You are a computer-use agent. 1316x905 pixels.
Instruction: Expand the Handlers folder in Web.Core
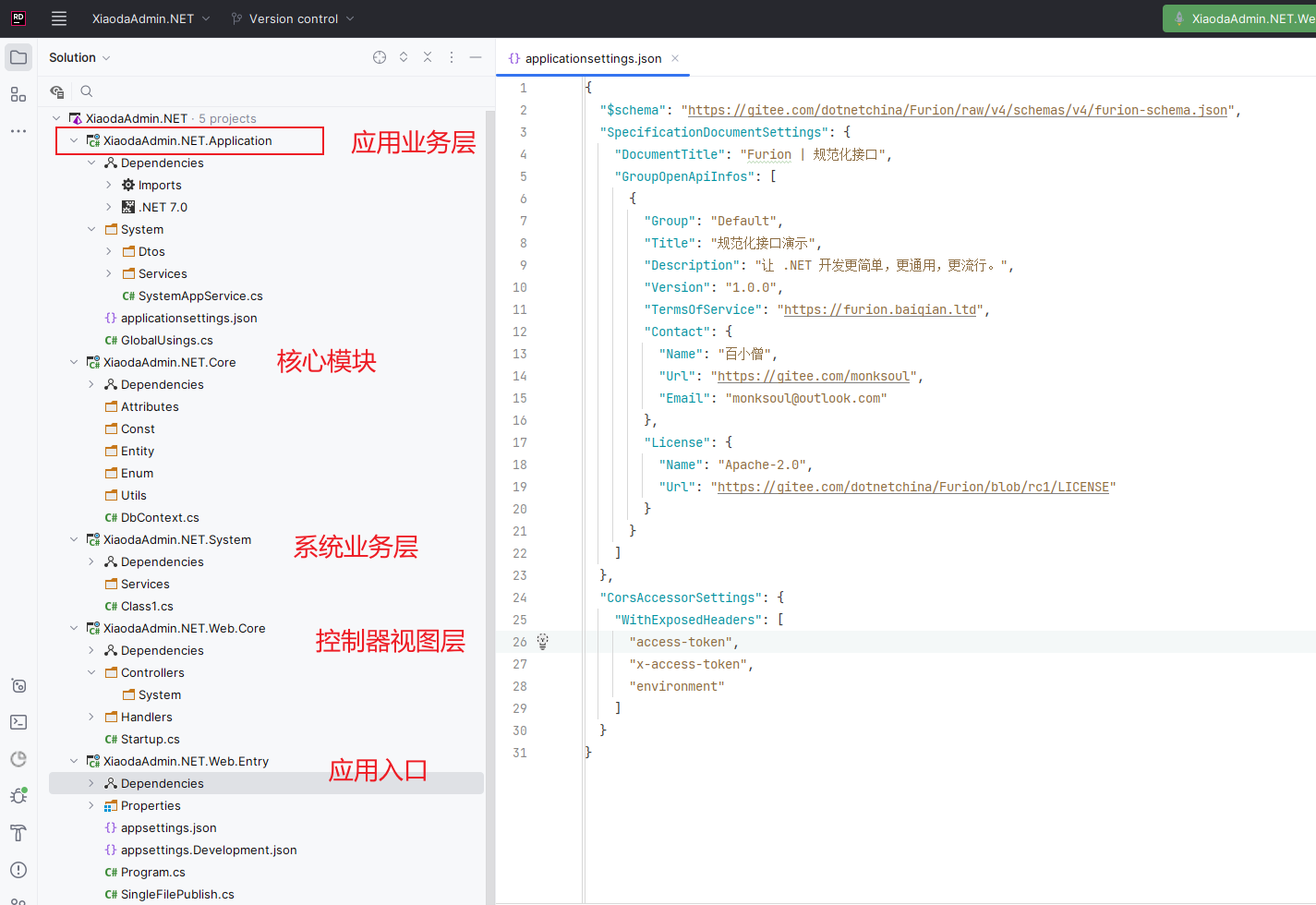(91, 717)
